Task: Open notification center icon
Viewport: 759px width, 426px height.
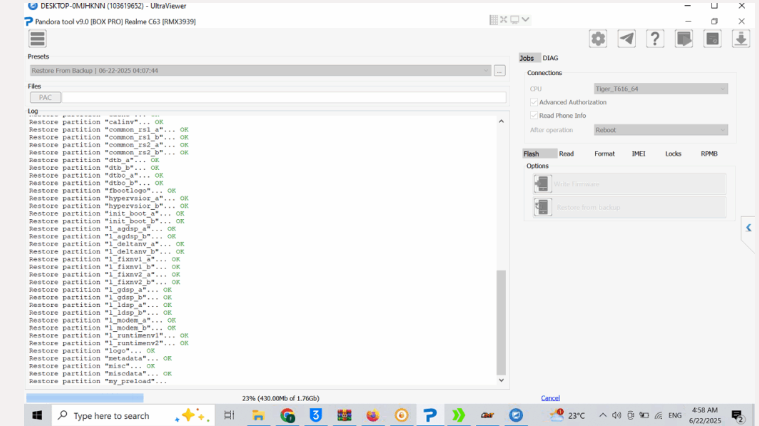Action: tap(738, 416)
